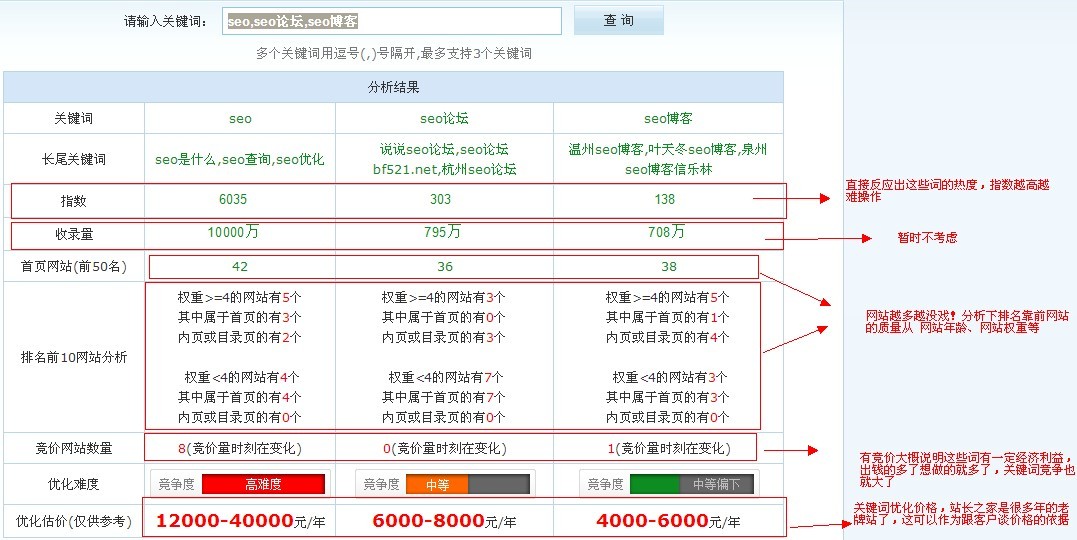
Task: Click the orange 中等 competition bar
Action: pyautogui.click(x=438, y=484)
